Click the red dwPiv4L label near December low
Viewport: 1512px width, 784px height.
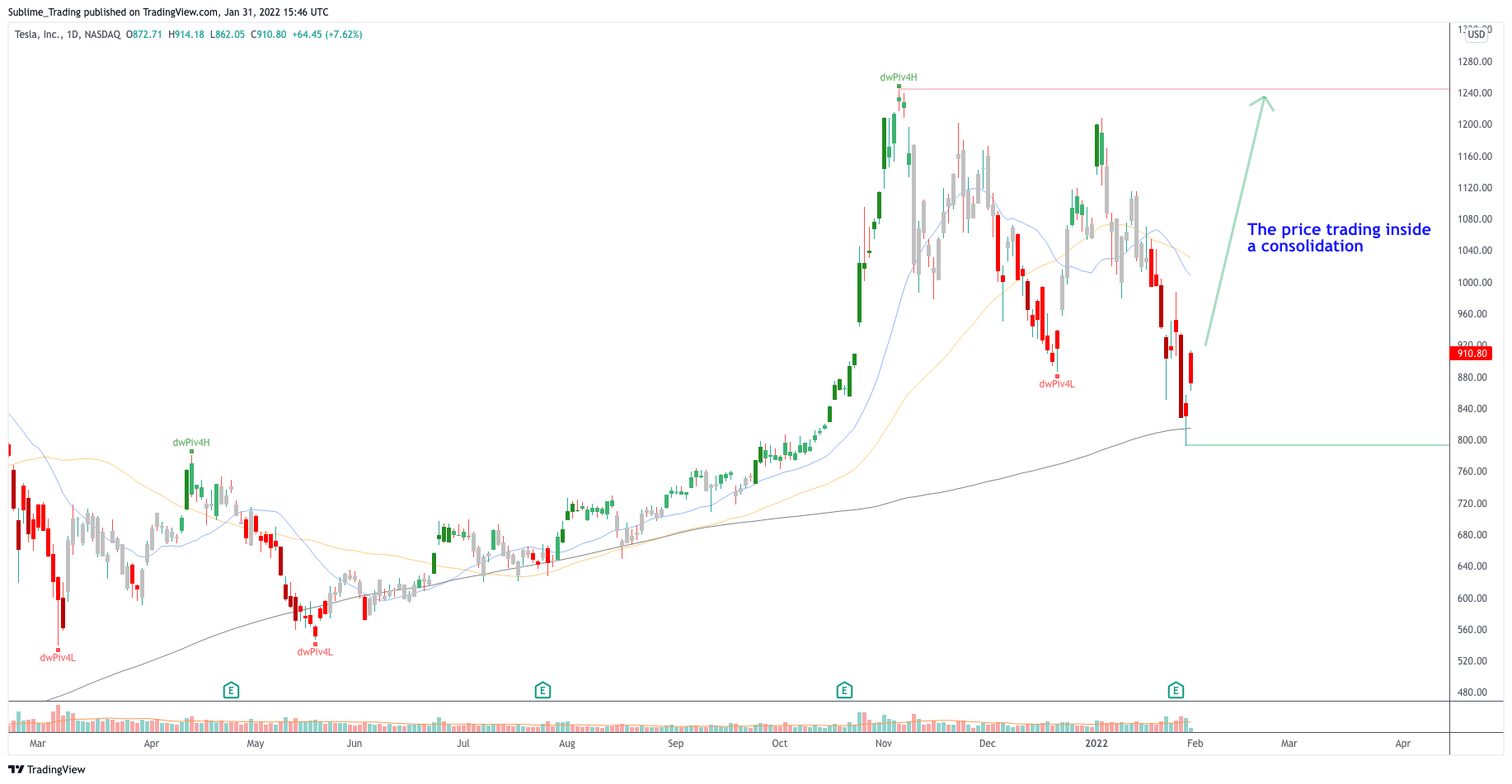[1056, 384]
